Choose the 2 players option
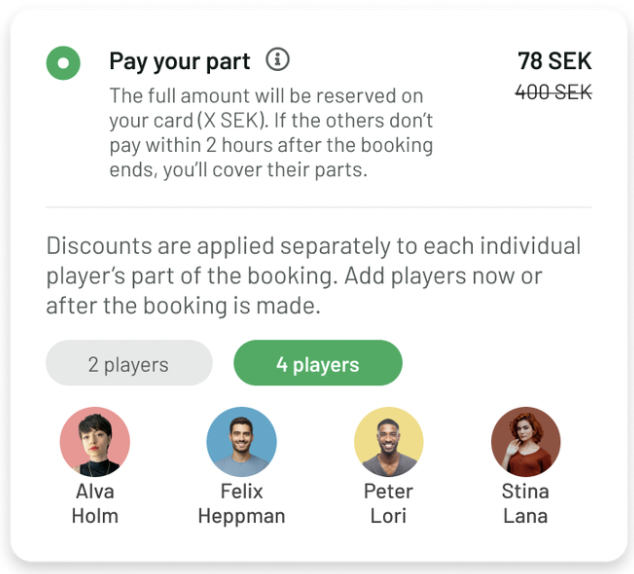The image size is (634, 574). (129, 364)
